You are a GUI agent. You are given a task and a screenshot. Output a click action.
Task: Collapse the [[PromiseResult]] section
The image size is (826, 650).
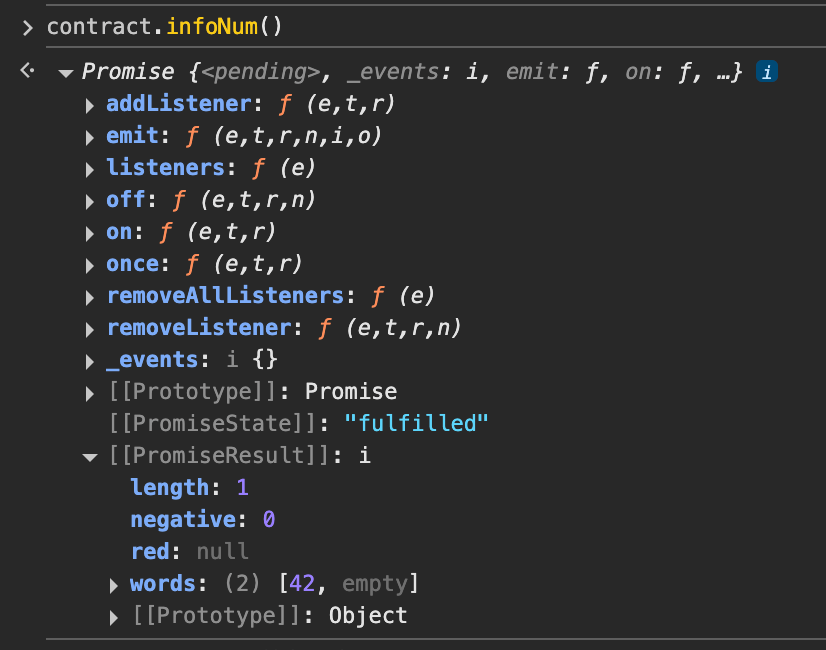(90, 457)
